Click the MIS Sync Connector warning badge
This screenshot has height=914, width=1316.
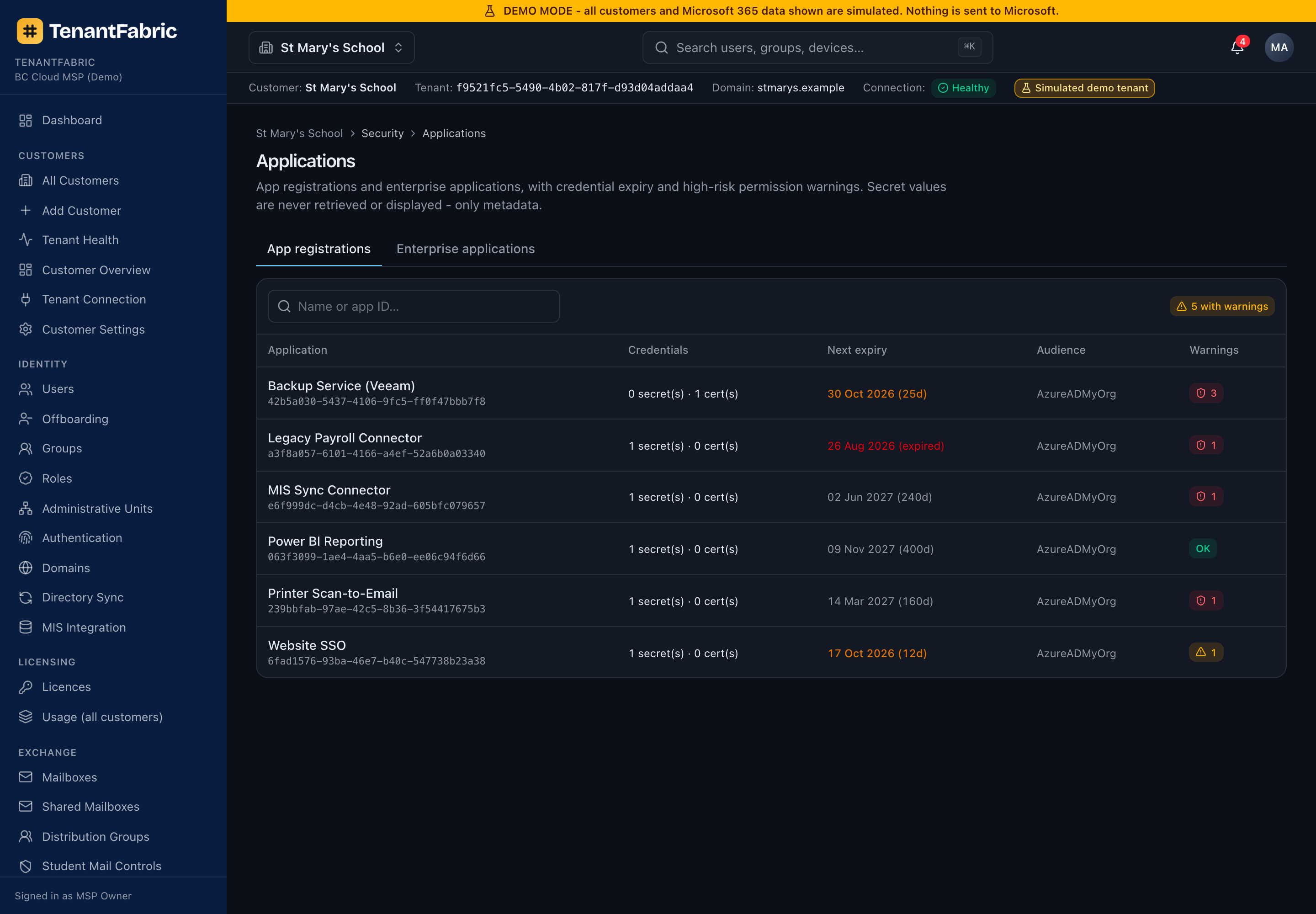tap(1206, 496)
